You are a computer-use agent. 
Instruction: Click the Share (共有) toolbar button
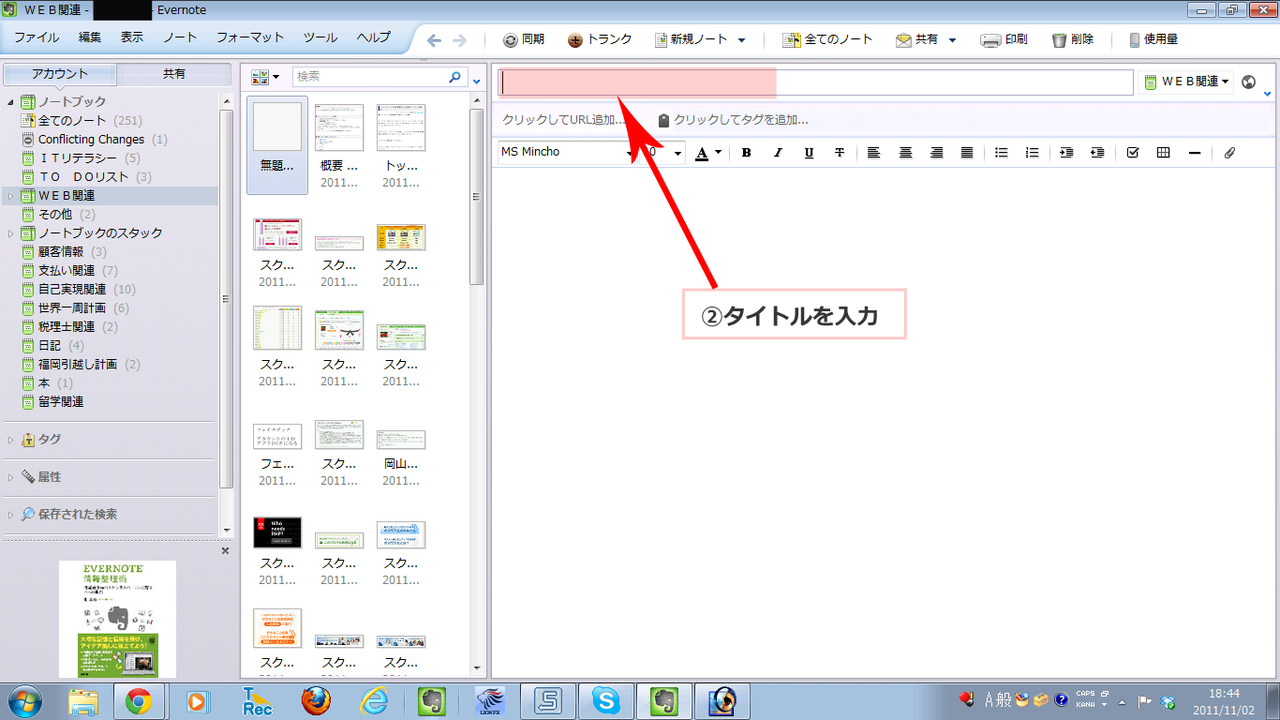click(918, 40)
